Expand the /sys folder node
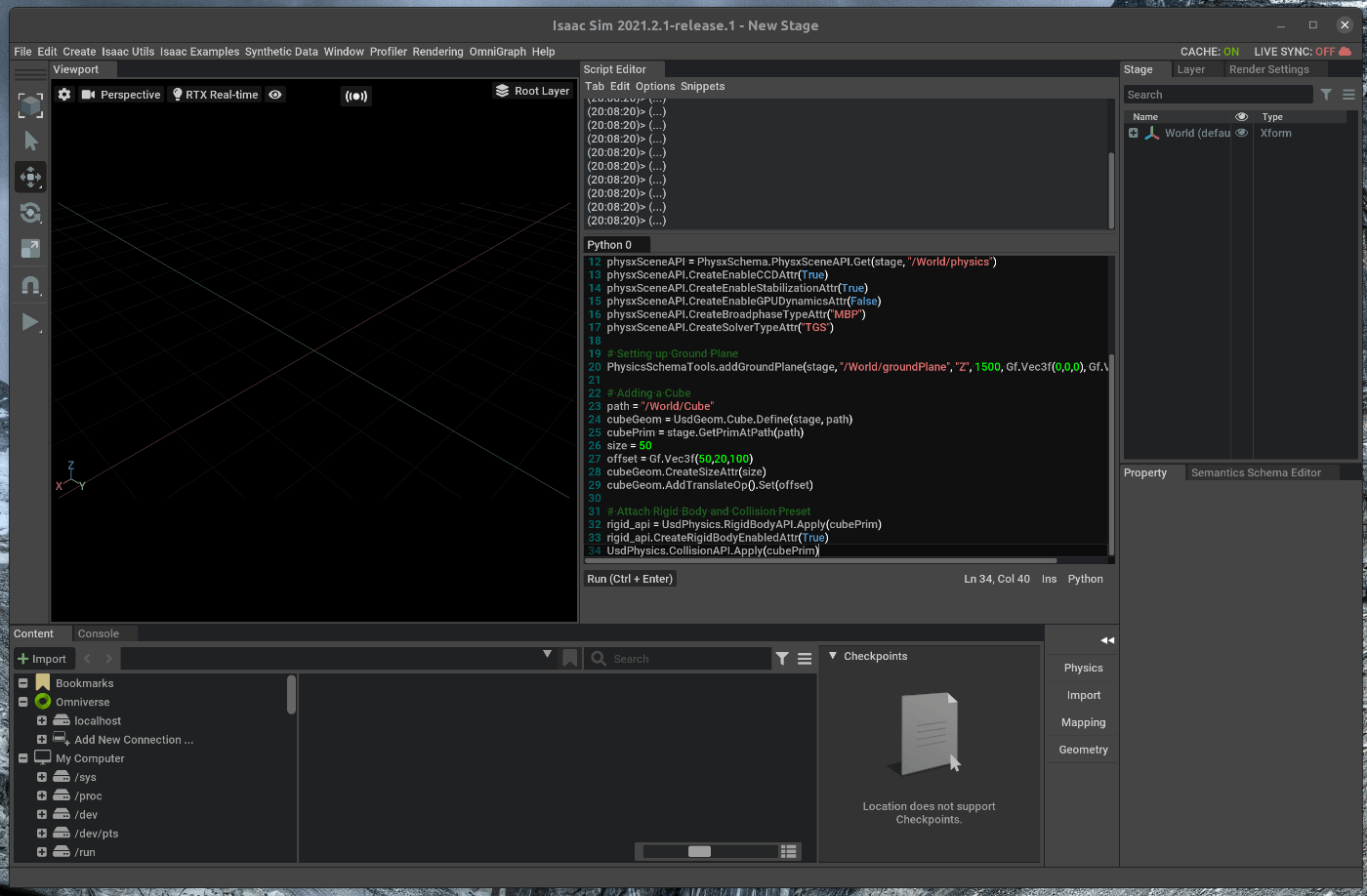The height and width of the screenshot is (896, 1367). [42, 777]
